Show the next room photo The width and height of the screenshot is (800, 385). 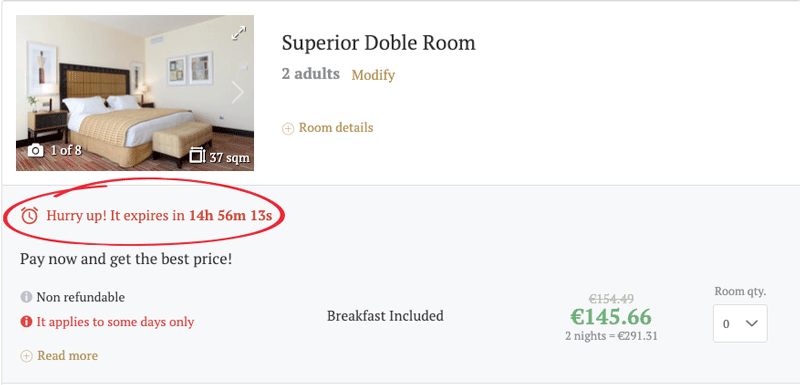pos(238,92)
